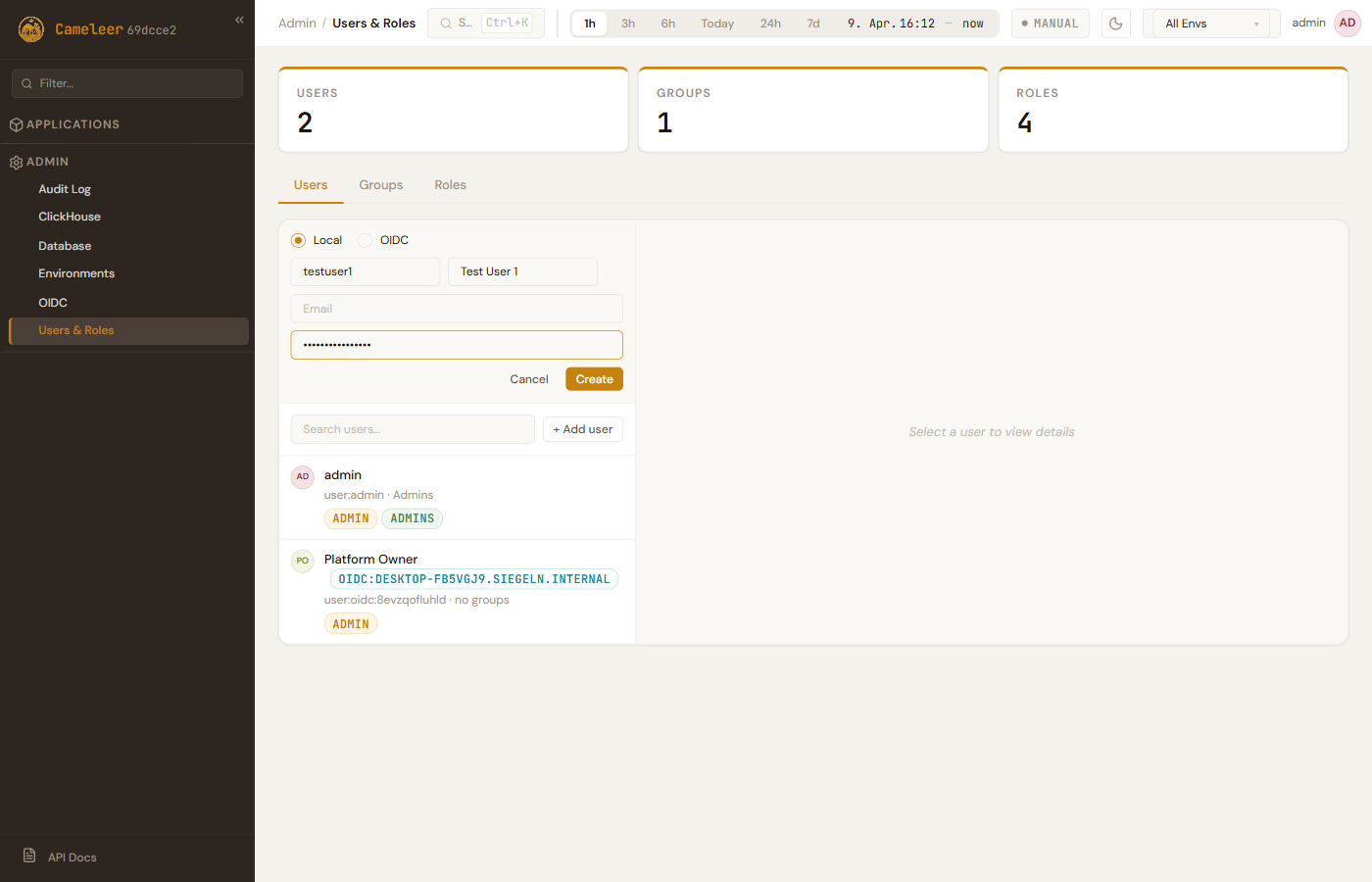Viewport: 1372px width, 882px height.
Task: Click the Admin gear icon in sidebar
Action: pyautogui.click(x=17, y=163)
